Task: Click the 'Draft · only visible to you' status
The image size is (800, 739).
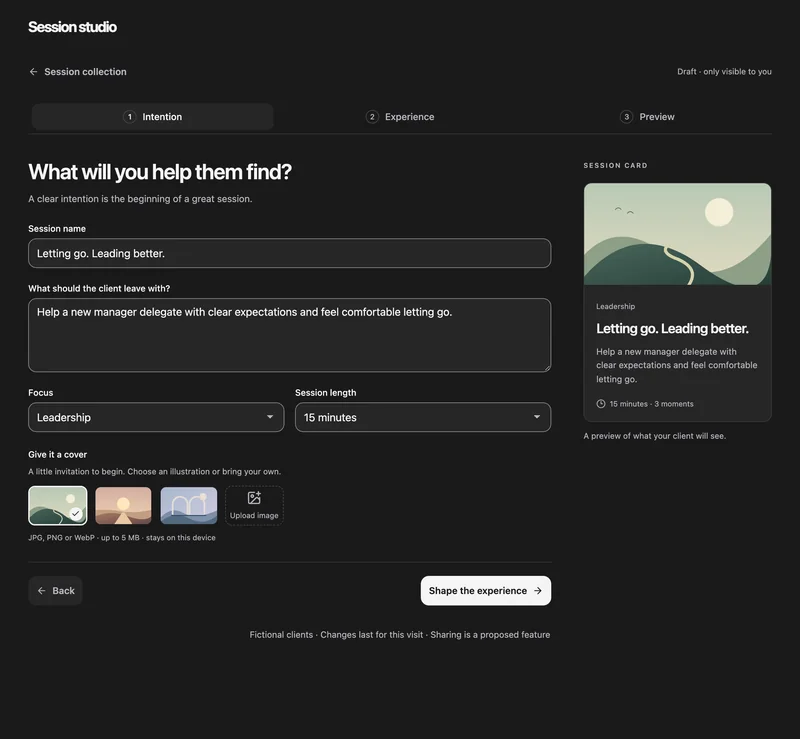Action: (x=724, y=72)
